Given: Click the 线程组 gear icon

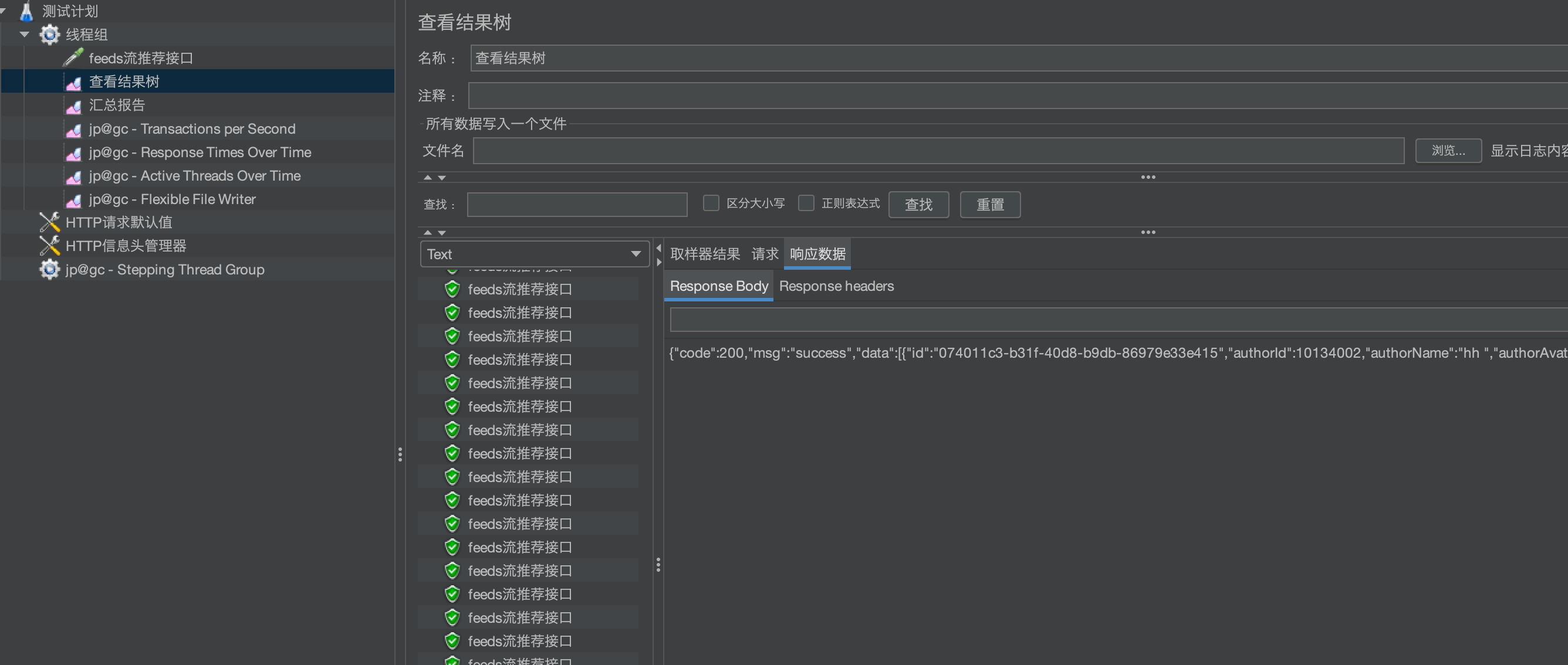Looking at the screenshot, I should coord(49,35).
